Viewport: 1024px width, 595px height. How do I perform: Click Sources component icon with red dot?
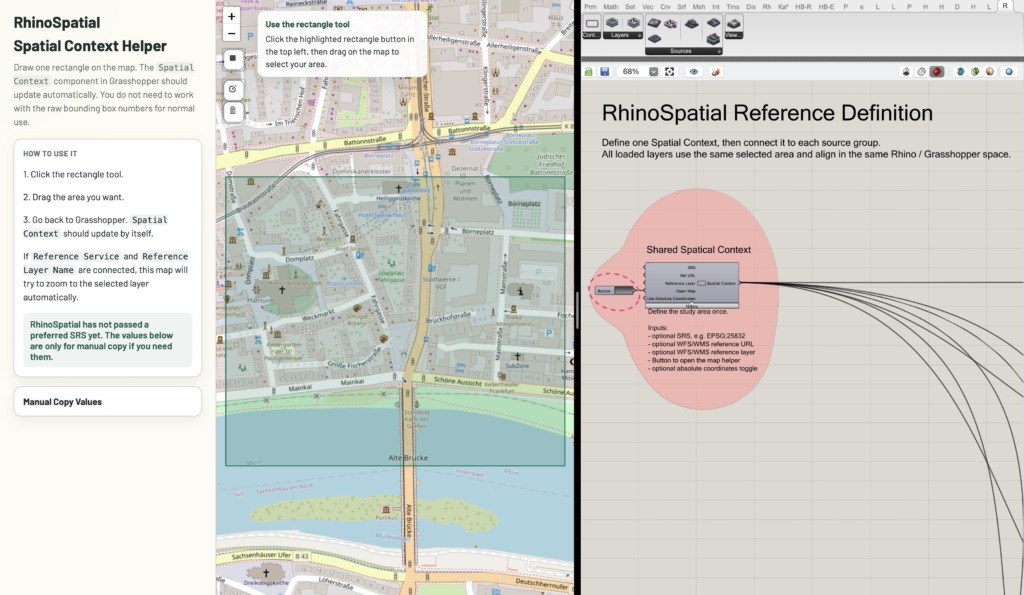(x=671, y=24)
